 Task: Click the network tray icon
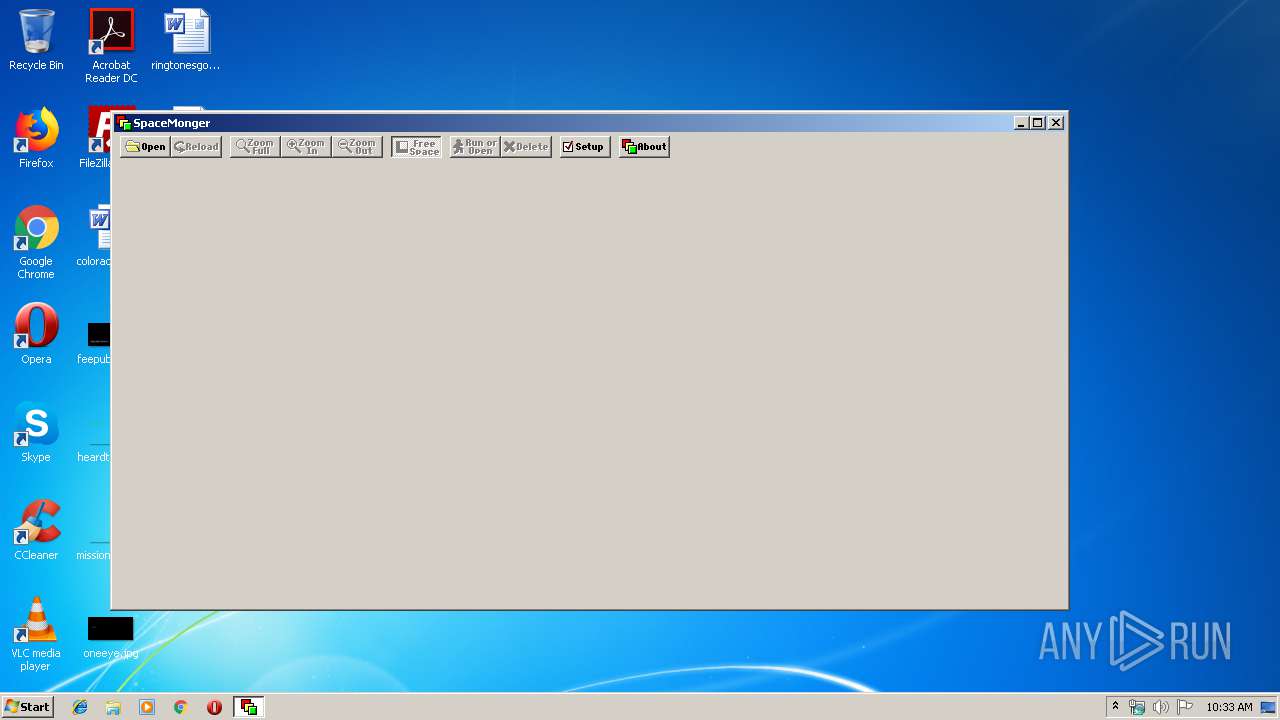1137,707
